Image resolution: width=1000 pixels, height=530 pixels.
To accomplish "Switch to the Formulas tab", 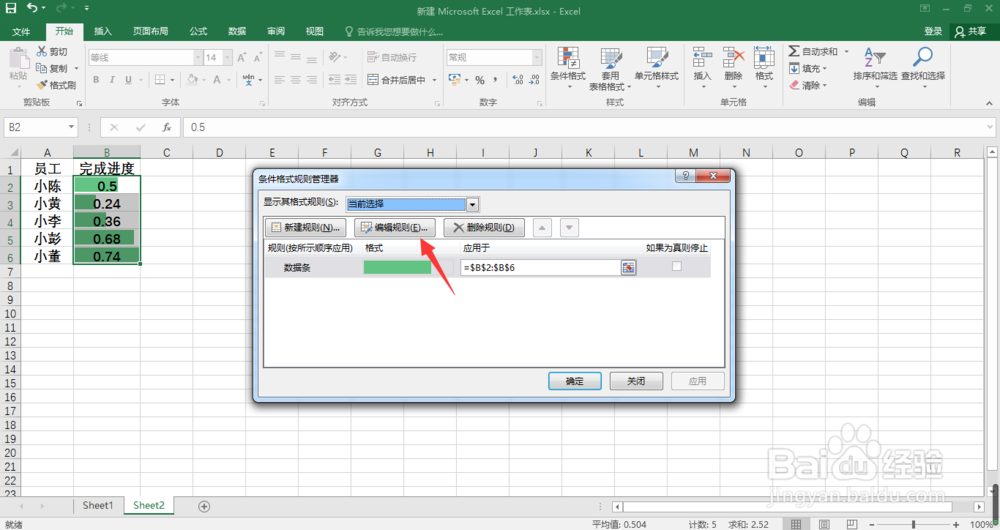I will tap(198, 31).
